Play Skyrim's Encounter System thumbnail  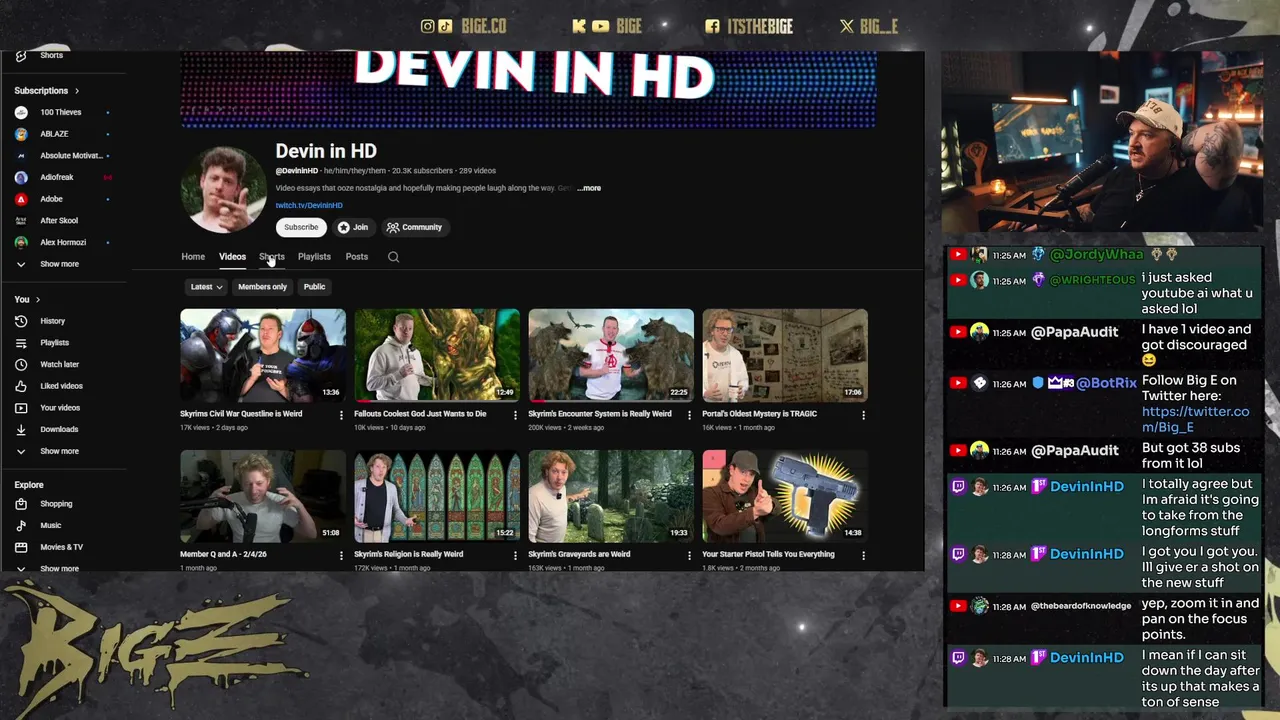pyautogui.click(x=611, y=355)
